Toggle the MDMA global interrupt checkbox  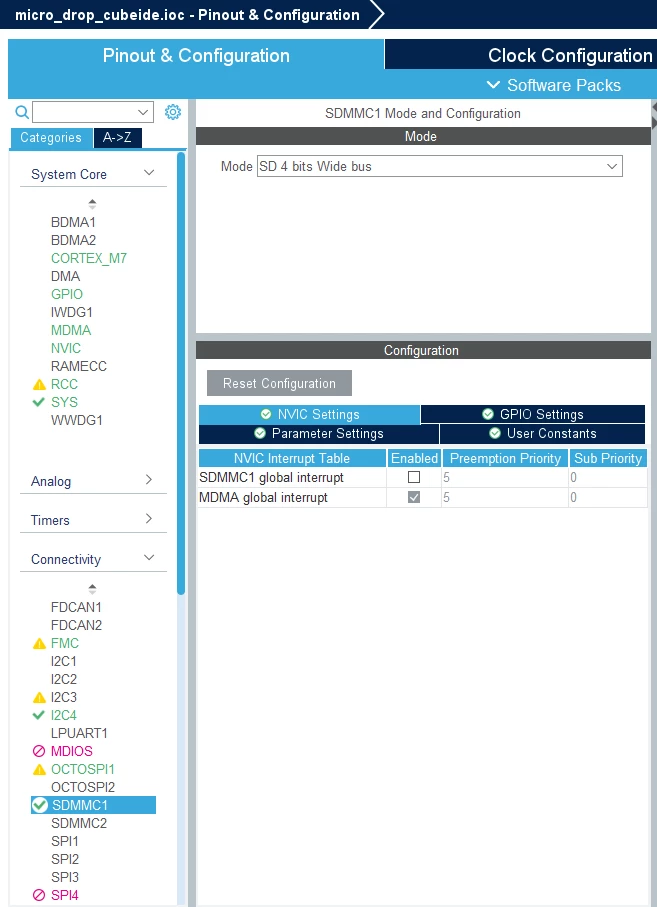pos(414,497)
